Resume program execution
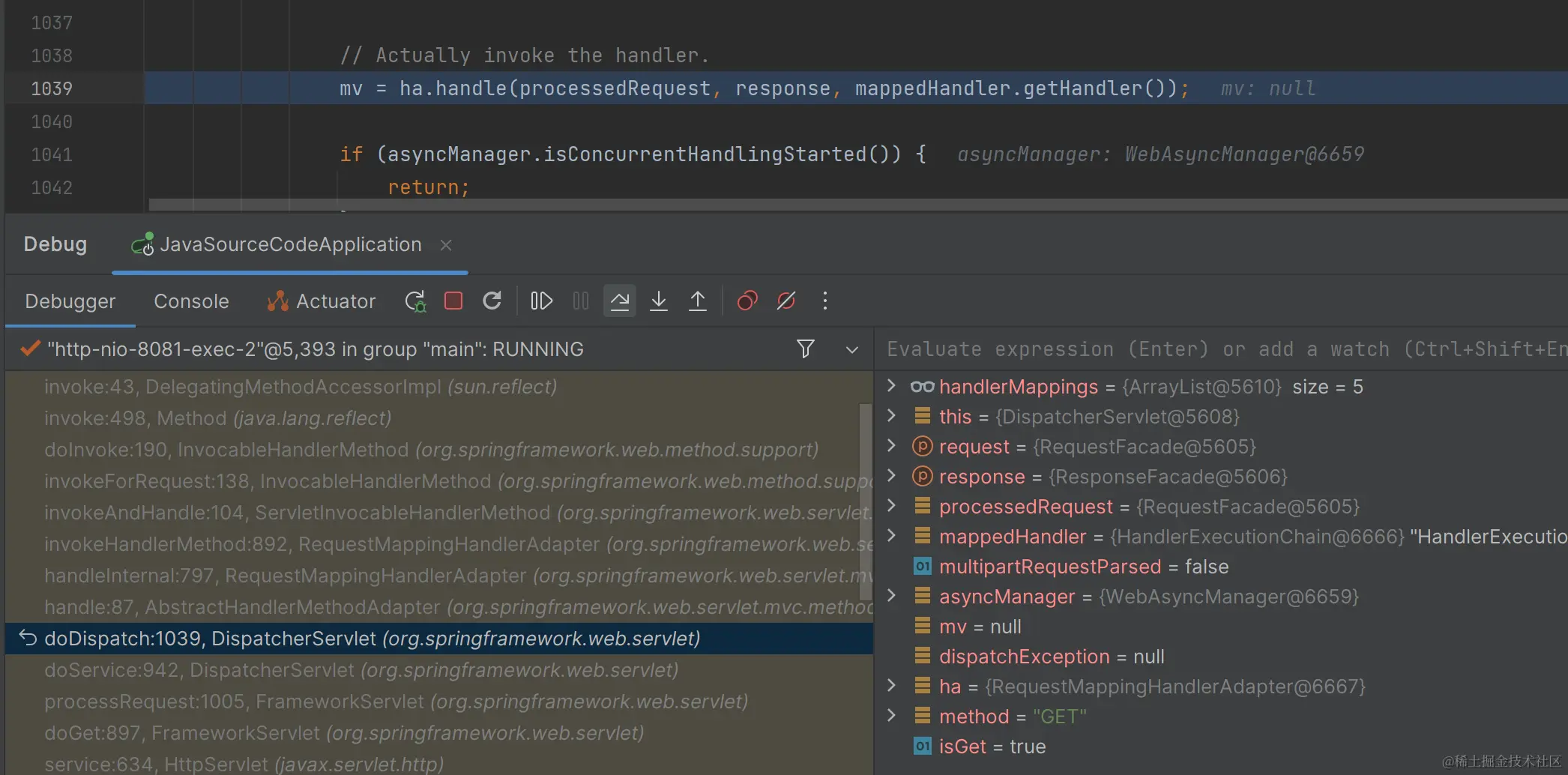Screen dimensions: 1568x775 point(541,301)
